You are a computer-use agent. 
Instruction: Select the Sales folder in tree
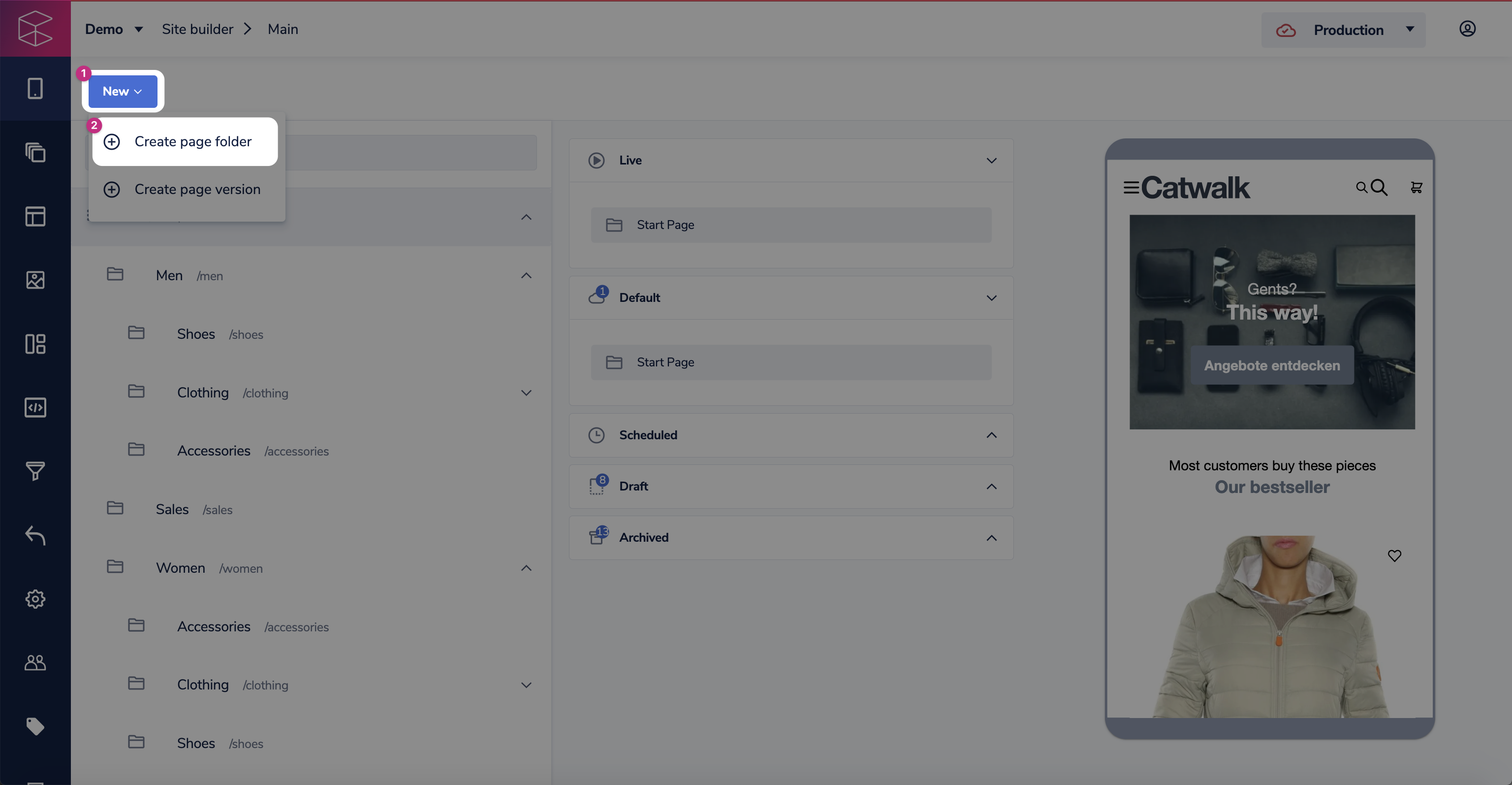click(172, 509)
